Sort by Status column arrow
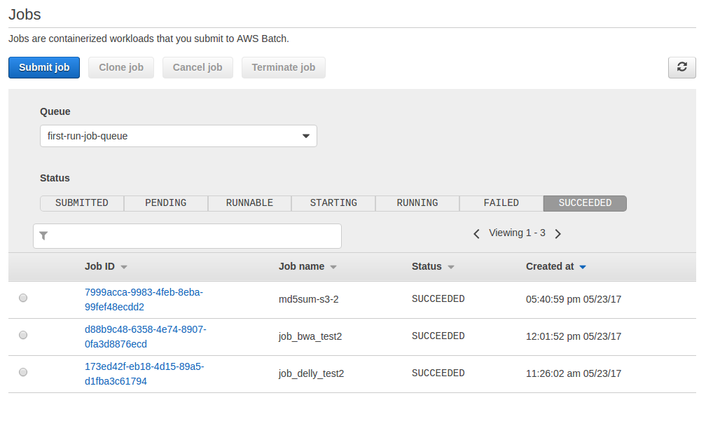 pyautogui.click(x=451, y=267)
